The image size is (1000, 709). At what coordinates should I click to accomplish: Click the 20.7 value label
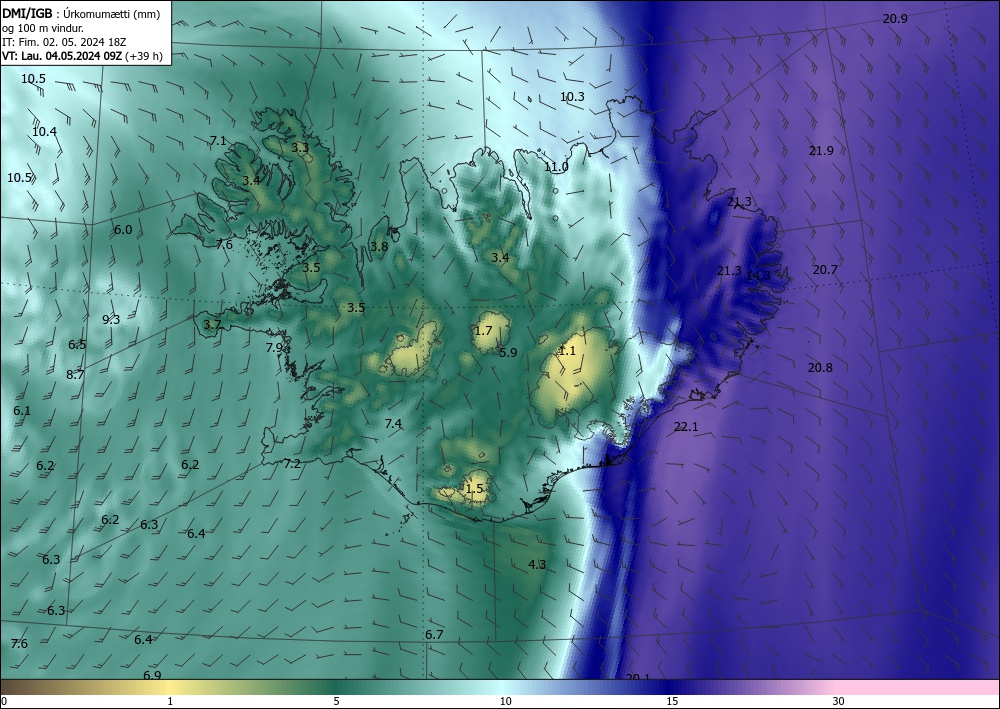(825, 270)
